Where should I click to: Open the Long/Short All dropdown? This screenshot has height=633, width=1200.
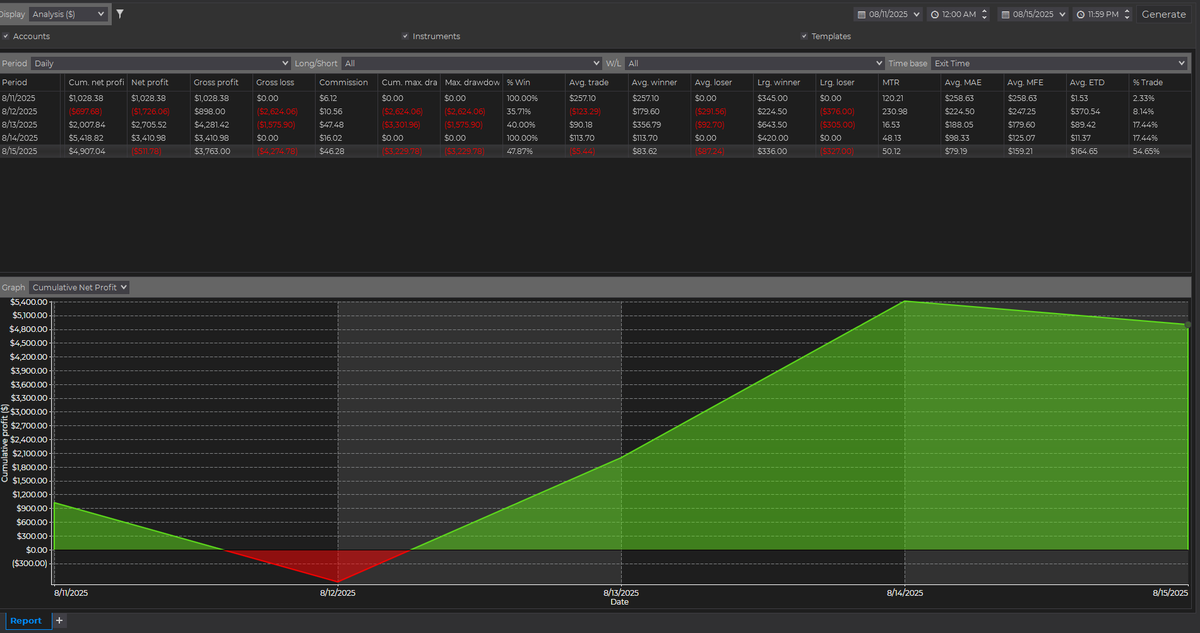[x=472, y=63]
